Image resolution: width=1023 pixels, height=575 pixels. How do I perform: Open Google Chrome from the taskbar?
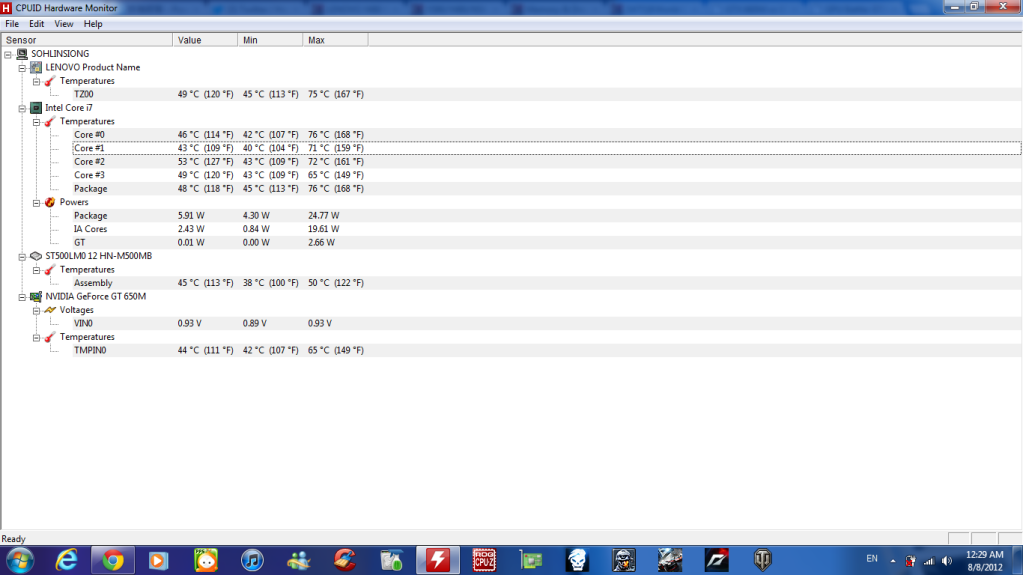pos(112,559)
